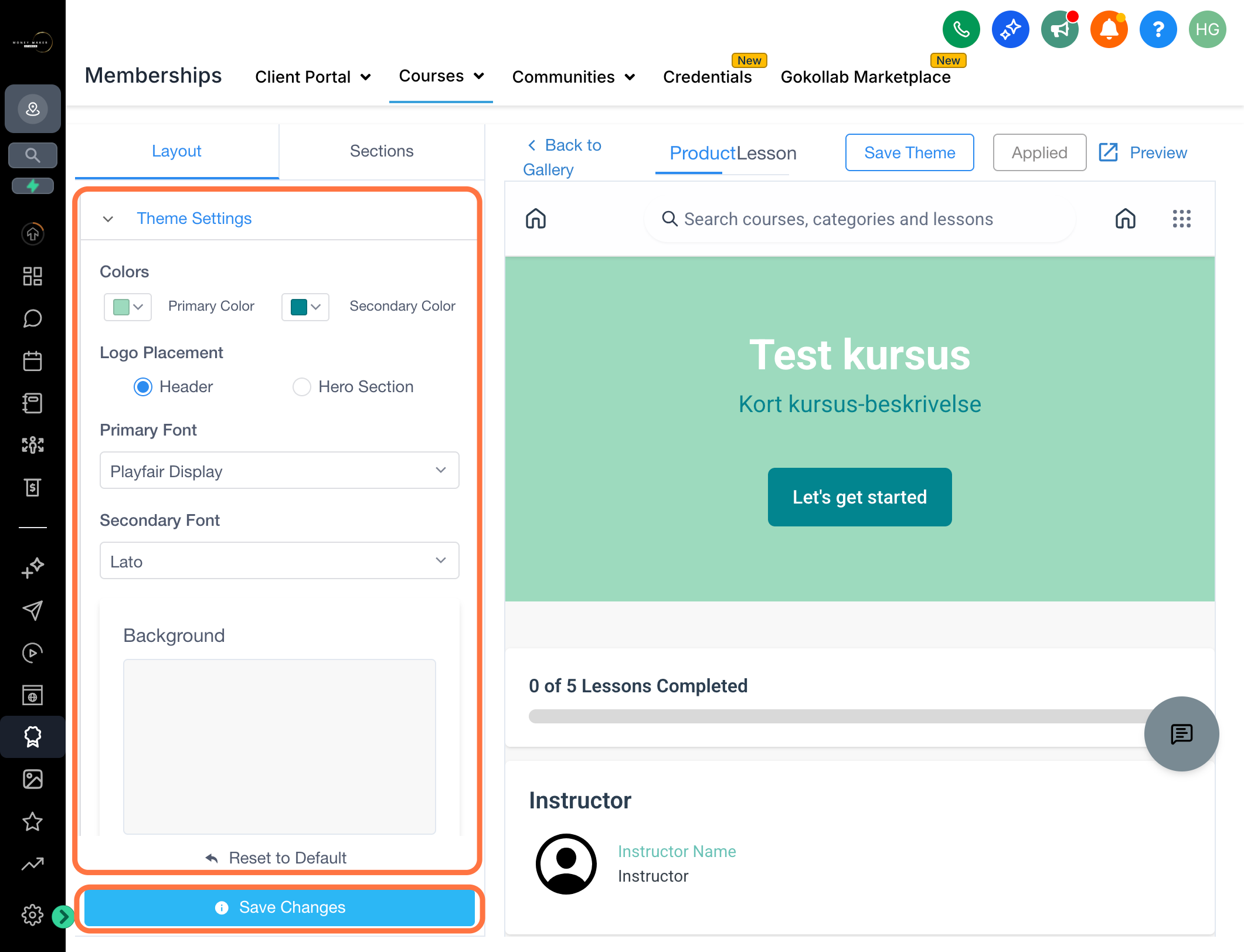Click the Save Changes button

280,907
